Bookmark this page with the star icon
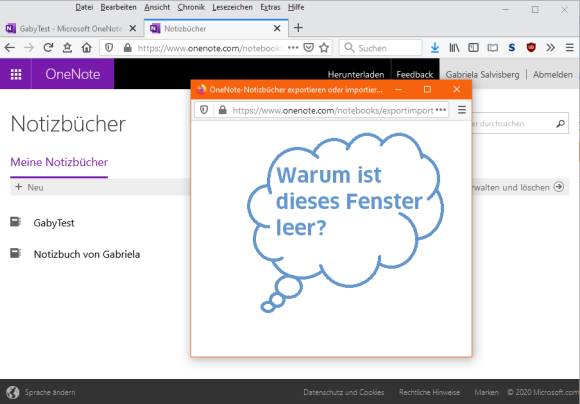This screenshot has width=580, height=404. 324,48
